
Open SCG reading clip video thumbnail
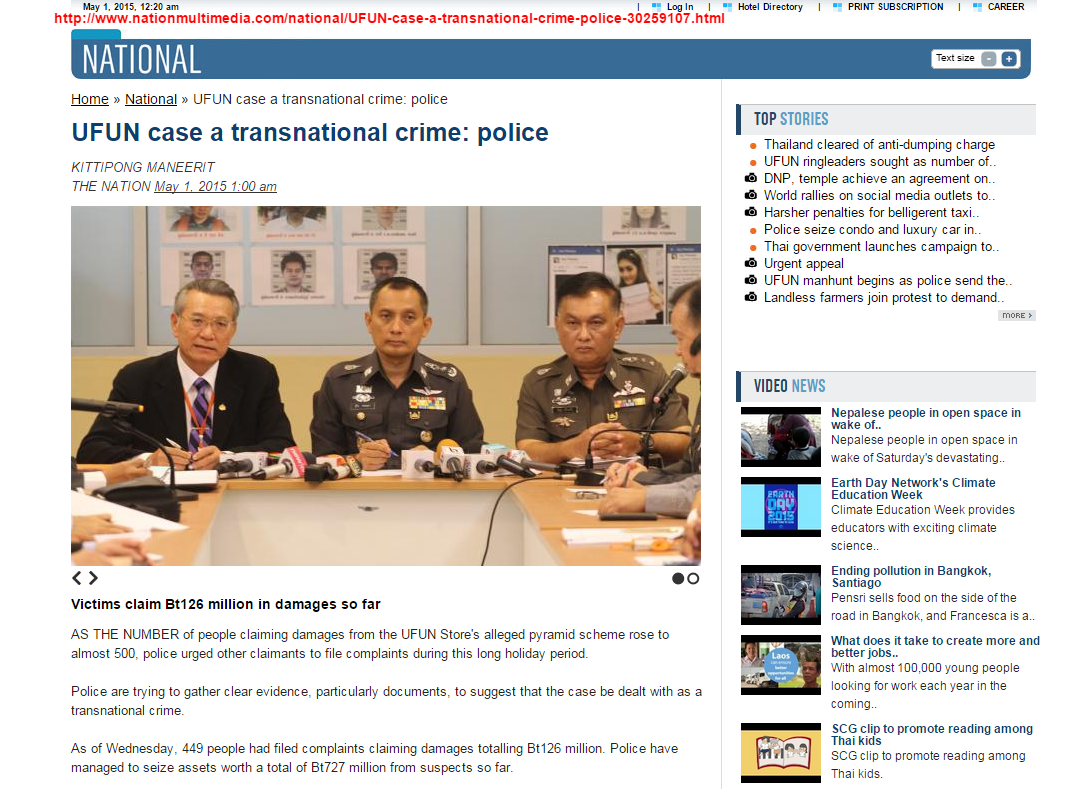[781, 753]
